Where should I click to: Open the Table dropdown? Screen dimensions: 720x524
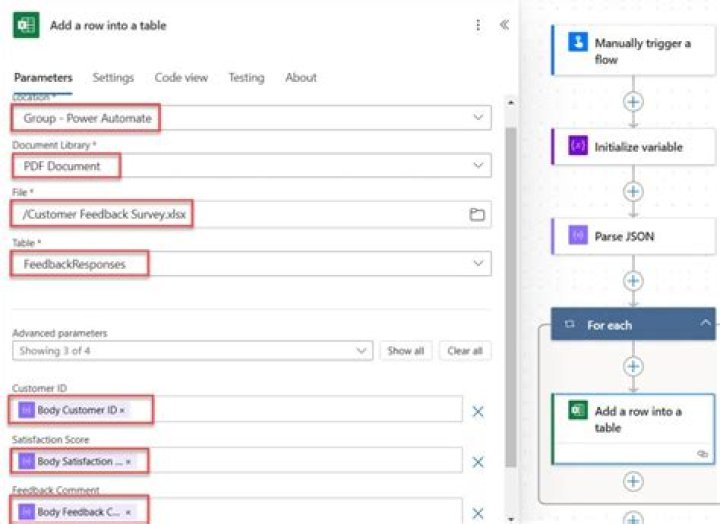[478, 263]
